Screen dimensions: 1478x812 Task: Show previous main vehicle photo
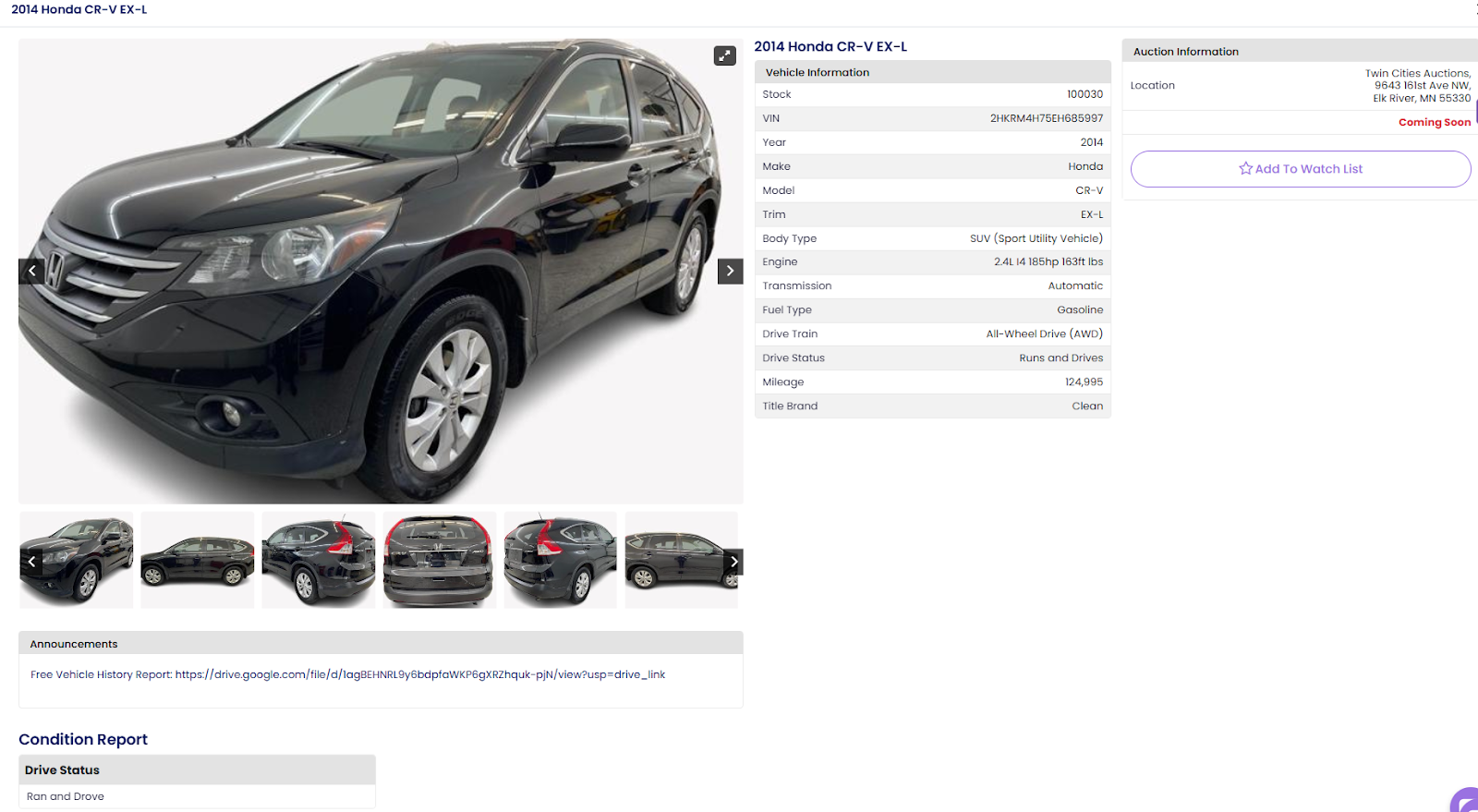pos(31,272)
